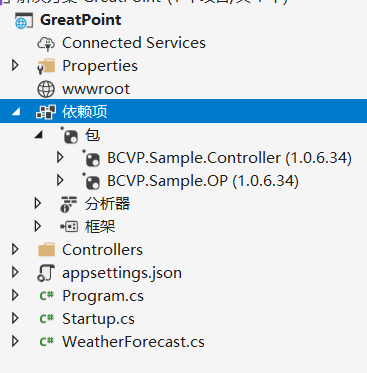
Task: Click the appsettings.json file icon
Action: (x=46, y=273)
